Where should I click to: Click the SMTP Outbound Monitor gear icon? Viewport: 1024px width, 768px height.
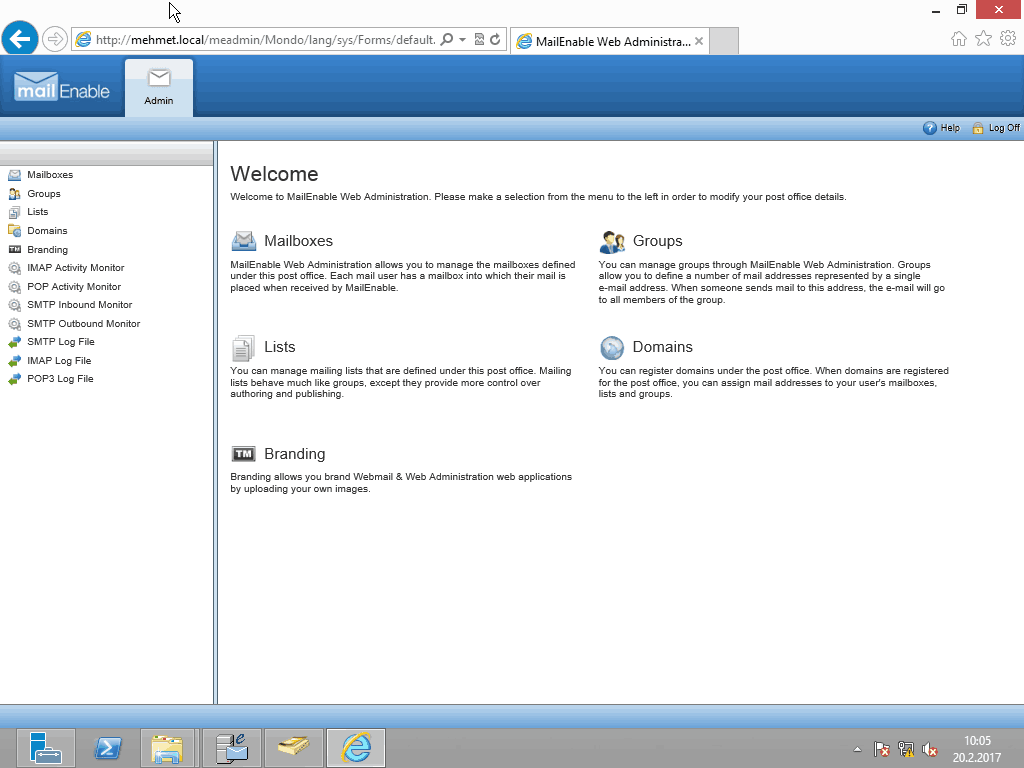pos(14,324)
